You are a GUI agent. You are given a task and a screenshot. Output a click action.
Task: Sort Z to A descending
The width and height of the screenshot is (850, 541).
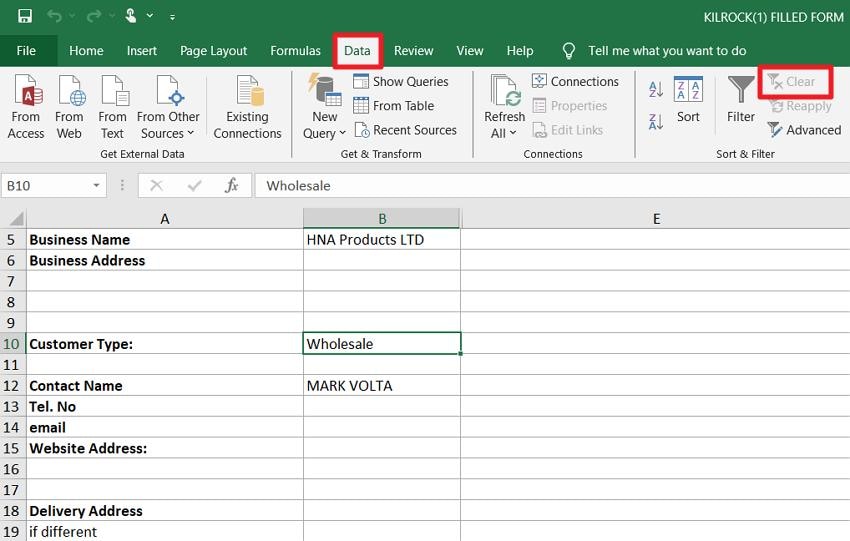[656, 121]
